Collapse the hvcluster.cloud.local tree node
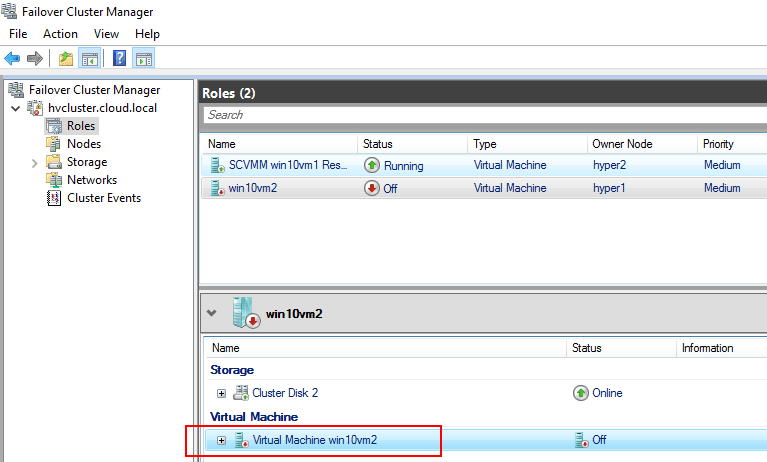 tap(16, 108)
